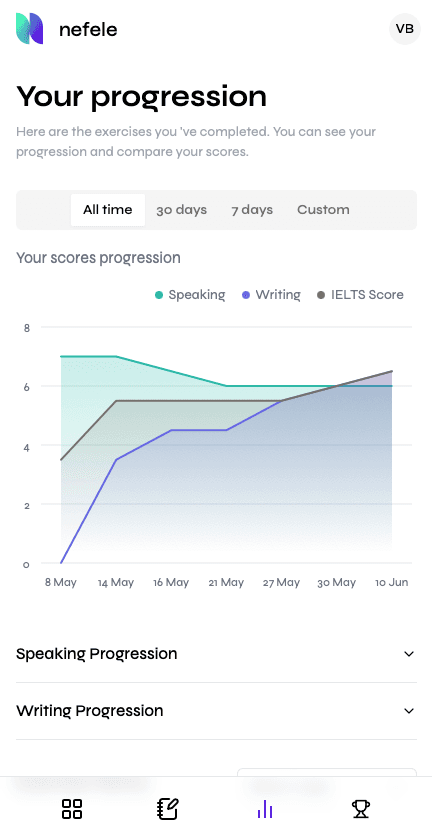
Task: Select the progression bar chart icon
Action: click(x=265, y=809)
